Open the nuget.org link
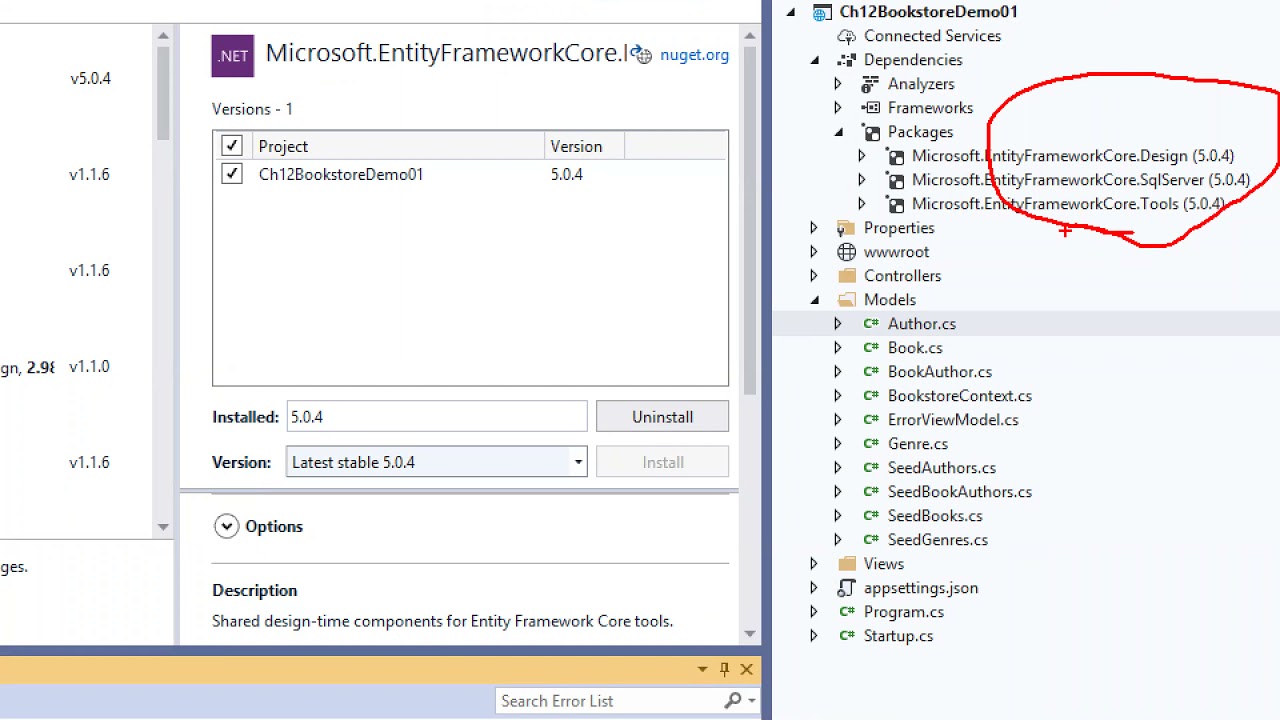 694,55
